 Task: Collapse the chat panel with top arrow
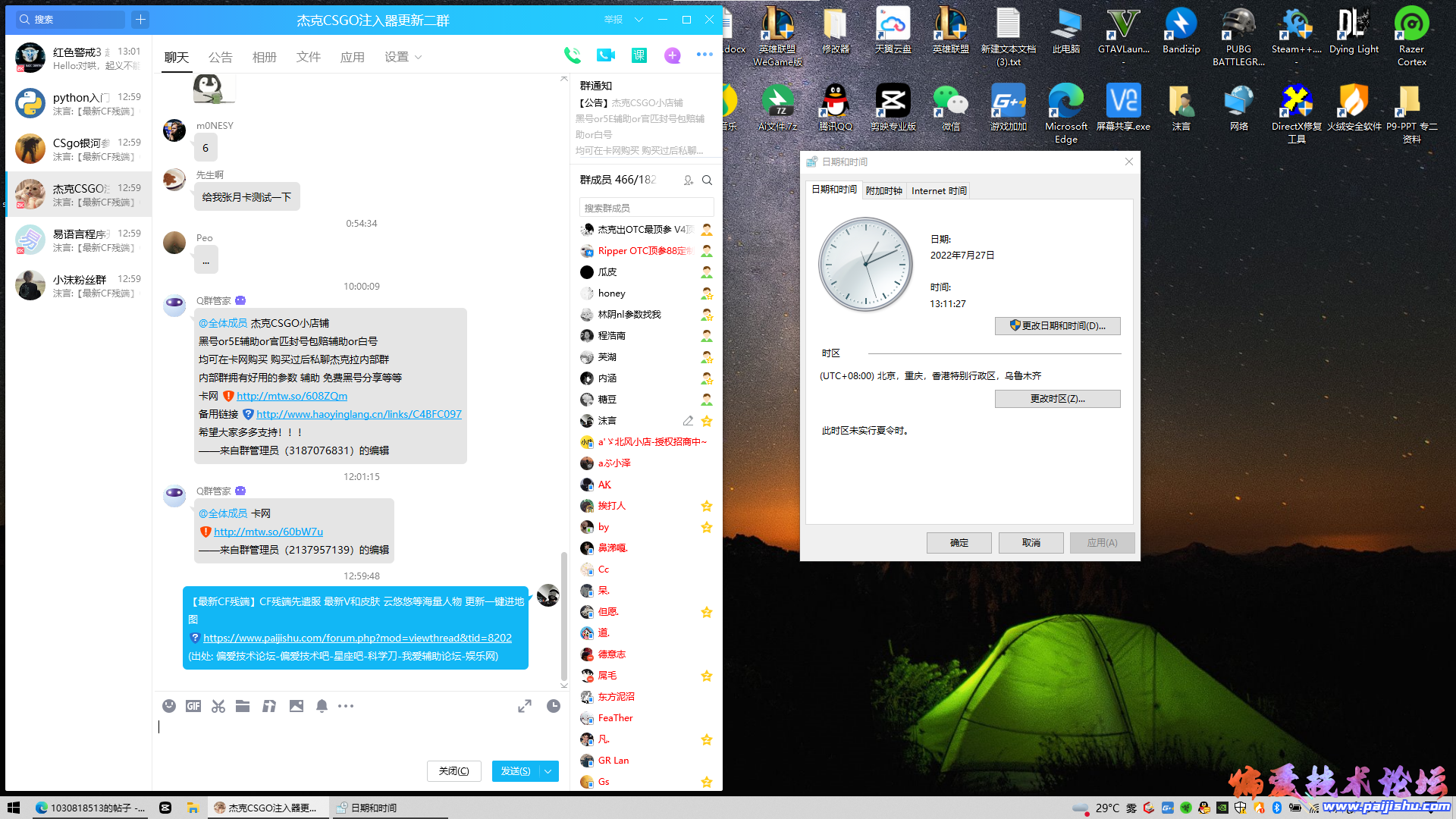[563, 78]
